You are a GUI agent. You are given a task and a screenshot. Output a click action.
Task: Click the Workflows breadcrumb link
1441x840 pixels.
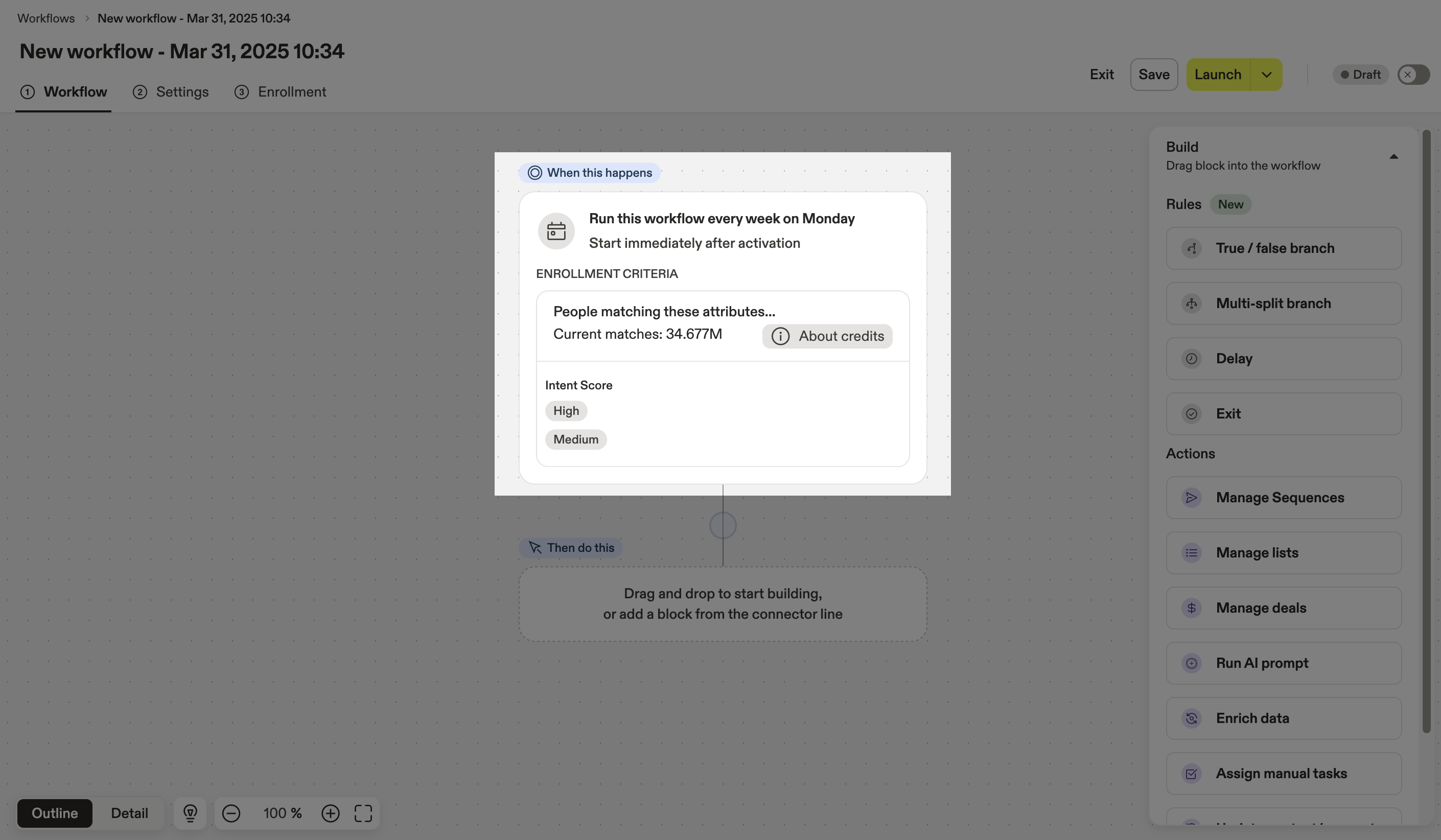pos(46,18)
